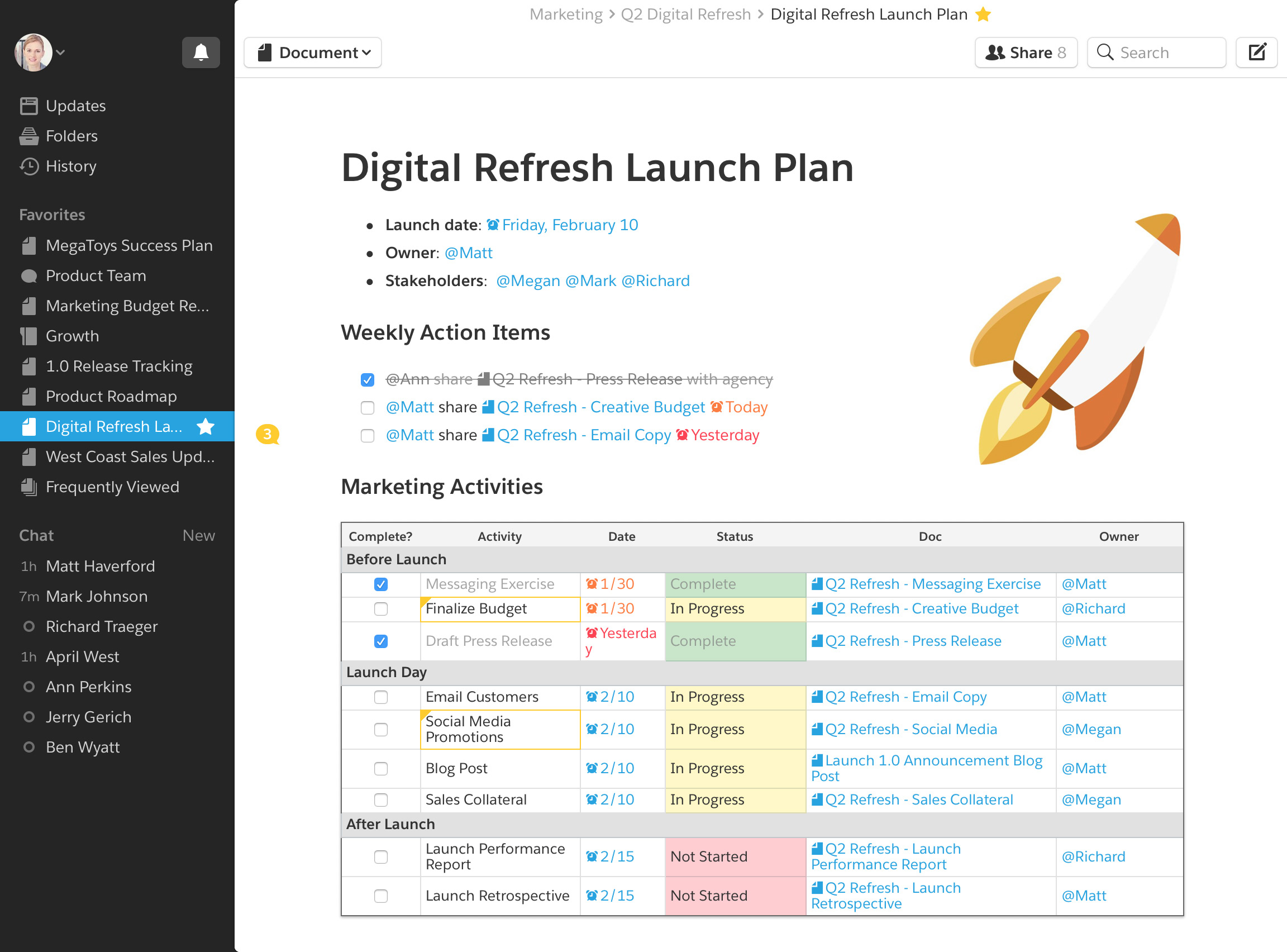Select Product Roadmap in Favorites

[111, 397]
